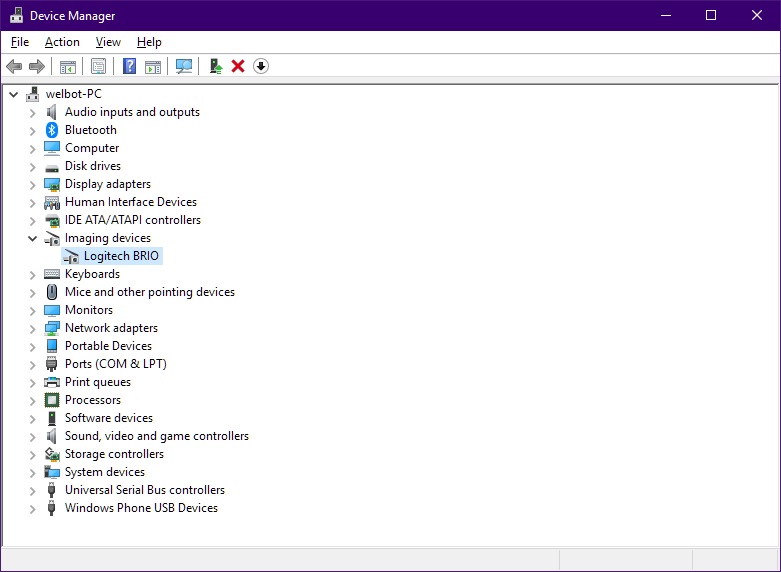
Task: Select the Print queues label
Action: [98, 382]
